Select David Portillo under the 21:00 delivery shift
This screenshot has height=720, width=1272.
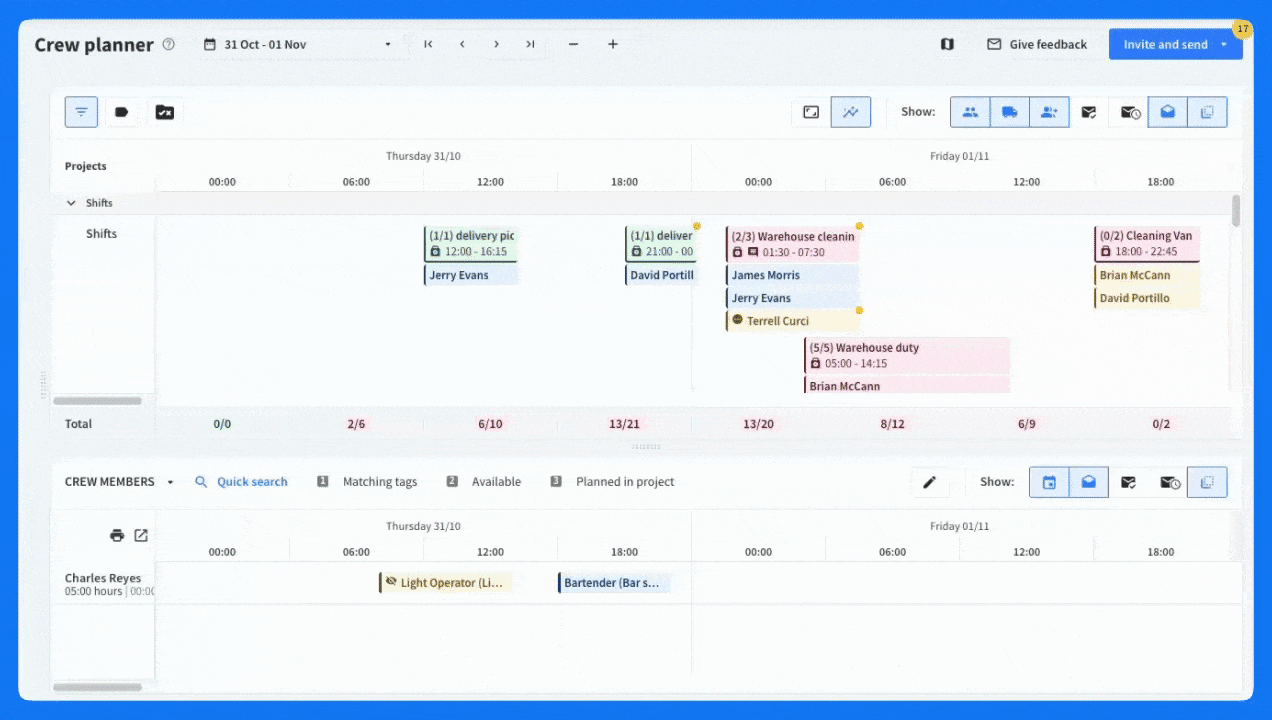[x=661, y=275]
